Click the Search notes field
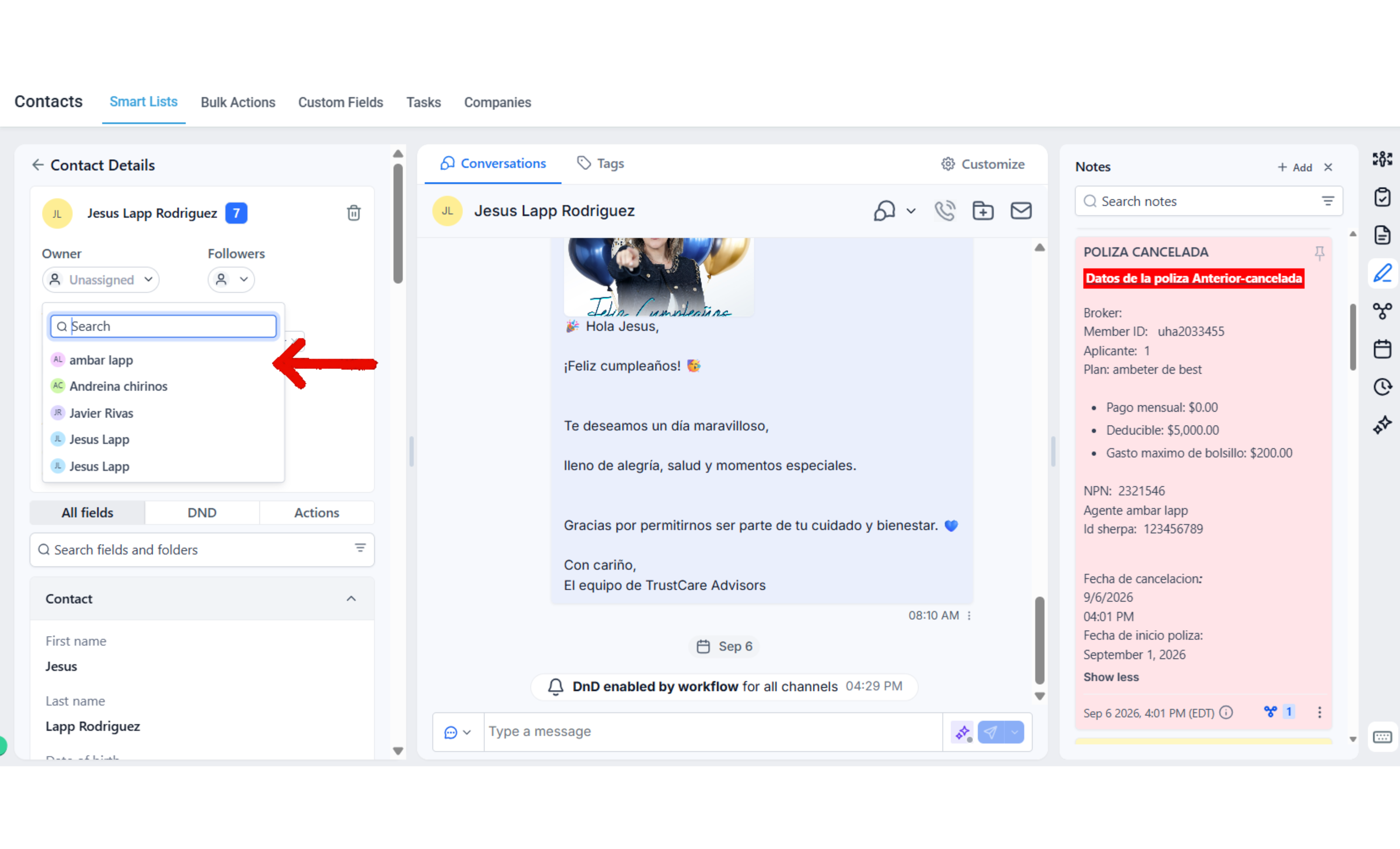Screen dimensions: 1400x849 [1208, 201]
